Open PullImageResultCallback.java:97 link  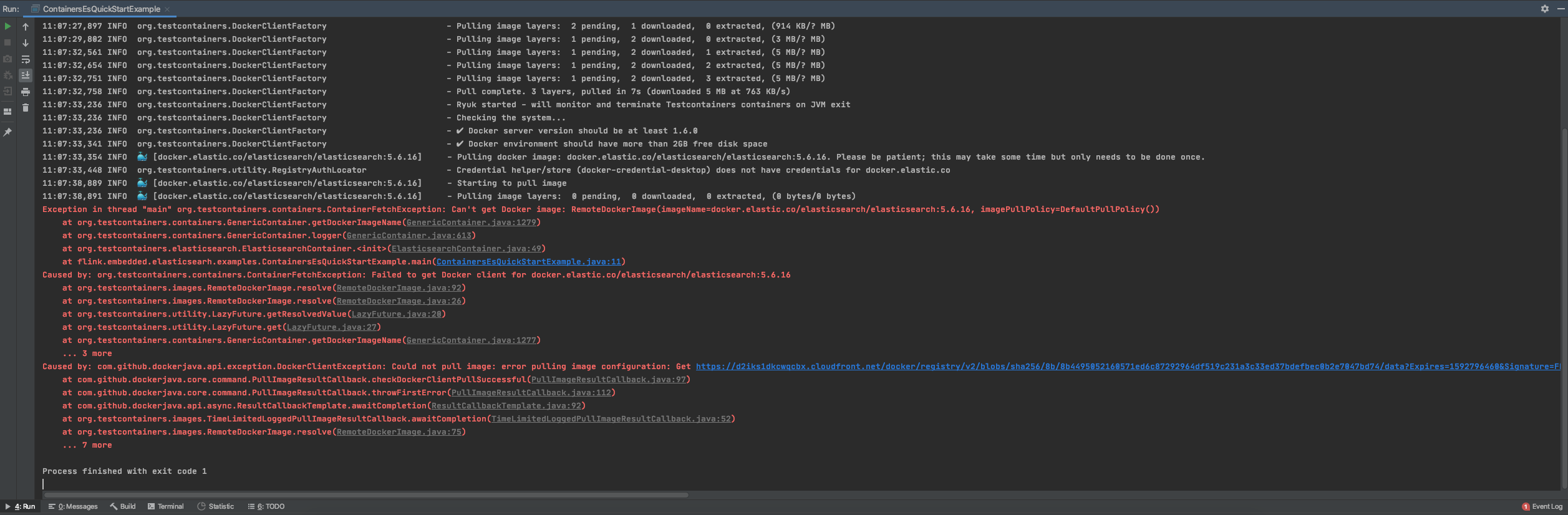(609, 380)
